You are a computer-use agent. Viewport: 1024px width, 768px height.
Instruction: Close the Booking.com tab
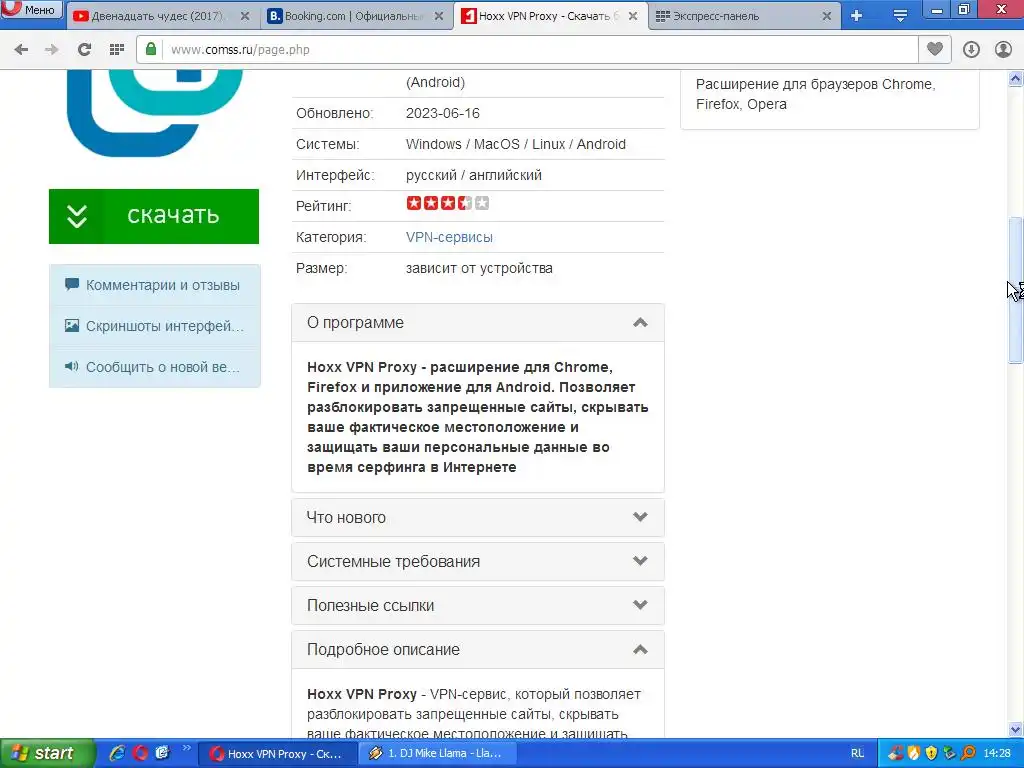(x=440, y=16)
